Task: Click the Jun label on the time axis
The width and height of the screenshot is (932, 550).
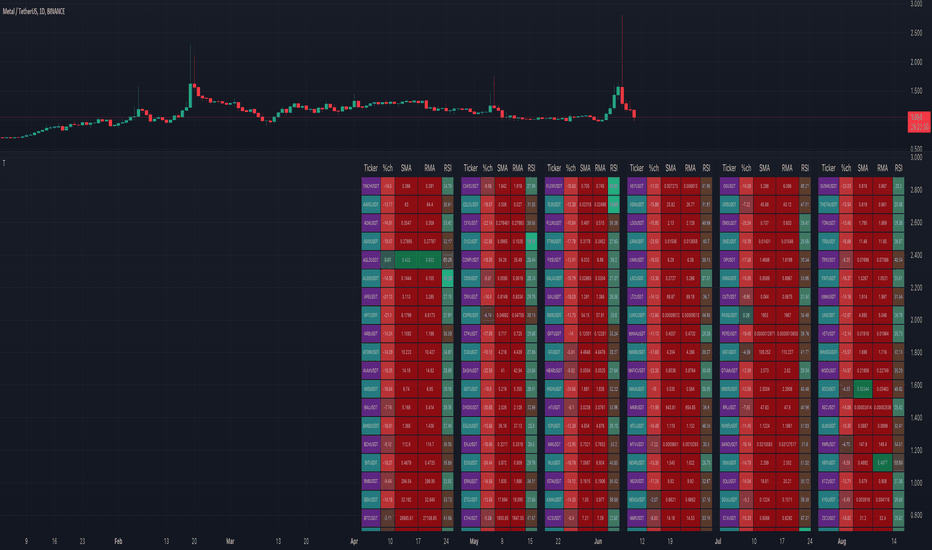Action: tap(598, 541)
